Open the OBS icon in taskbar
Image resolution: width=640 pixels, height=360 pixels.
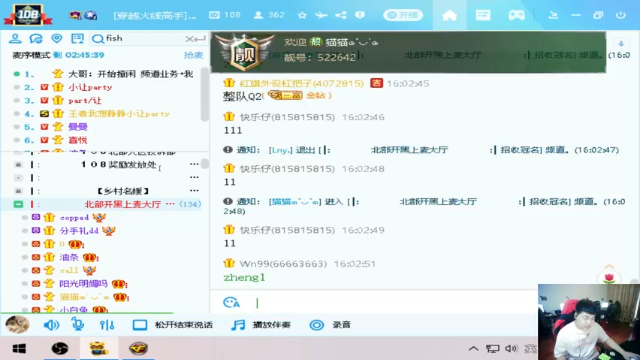coord(60,349)
